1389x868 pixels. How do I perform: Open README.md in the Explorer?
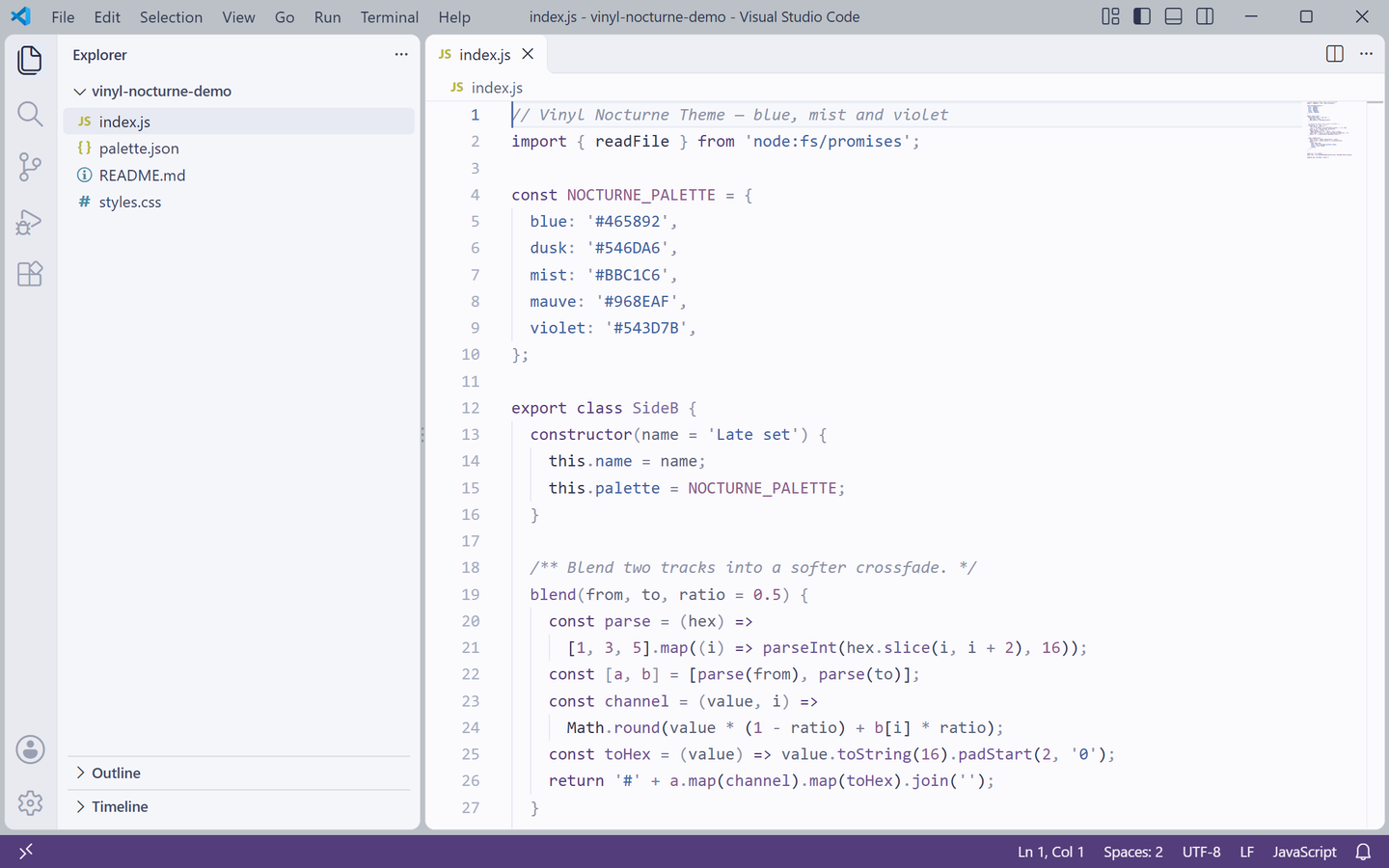click(239, 175)
